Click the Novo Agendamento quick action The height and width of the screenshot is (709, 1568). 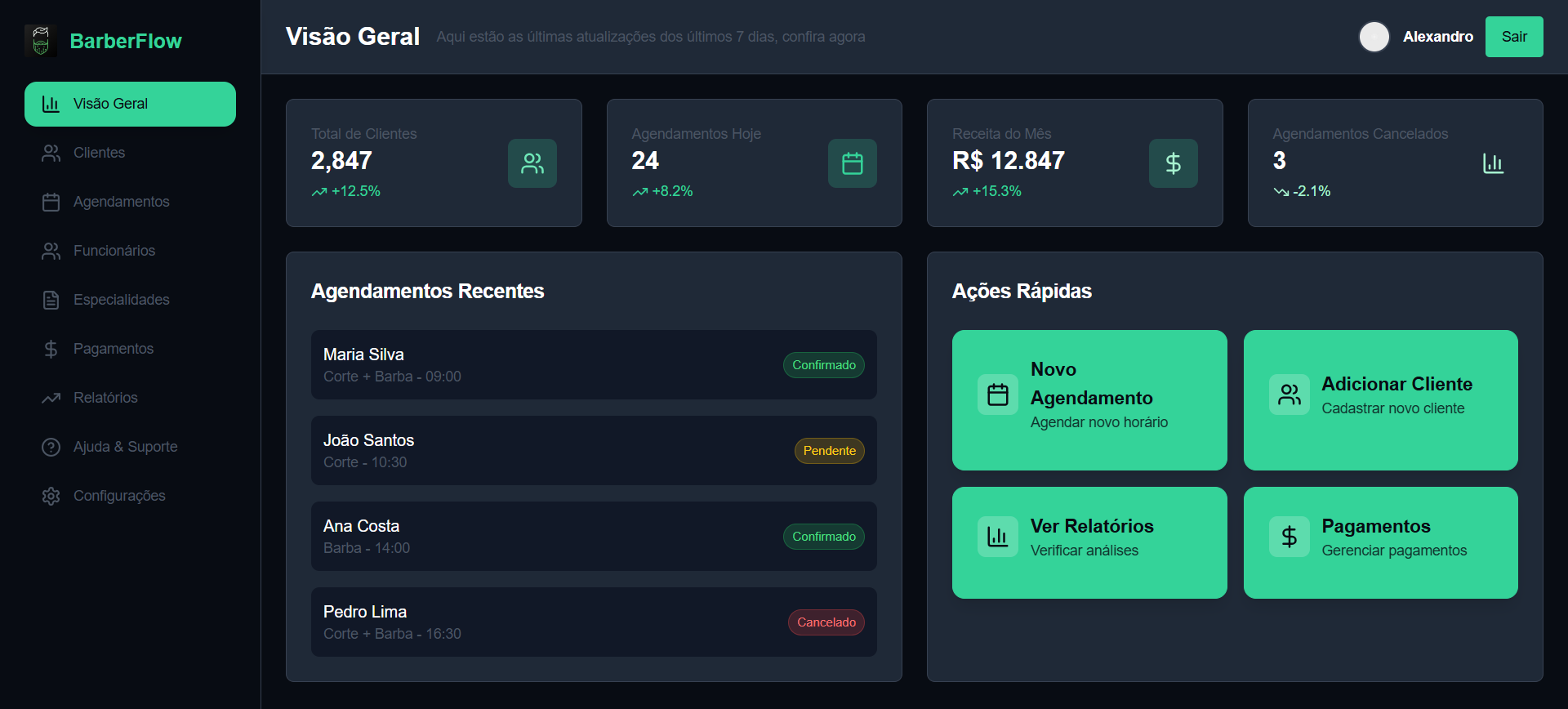click(x=1089, y=399)
